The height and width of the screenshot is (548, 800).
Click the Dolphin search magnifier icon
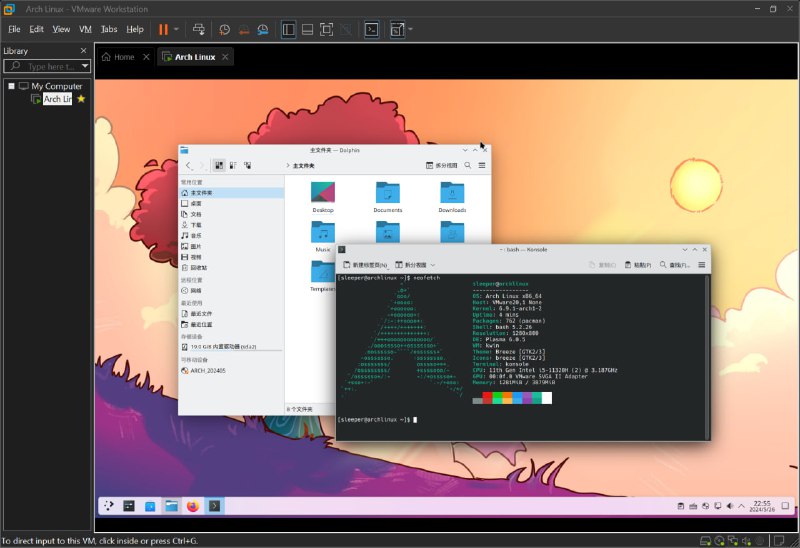[x=469, y=165]
